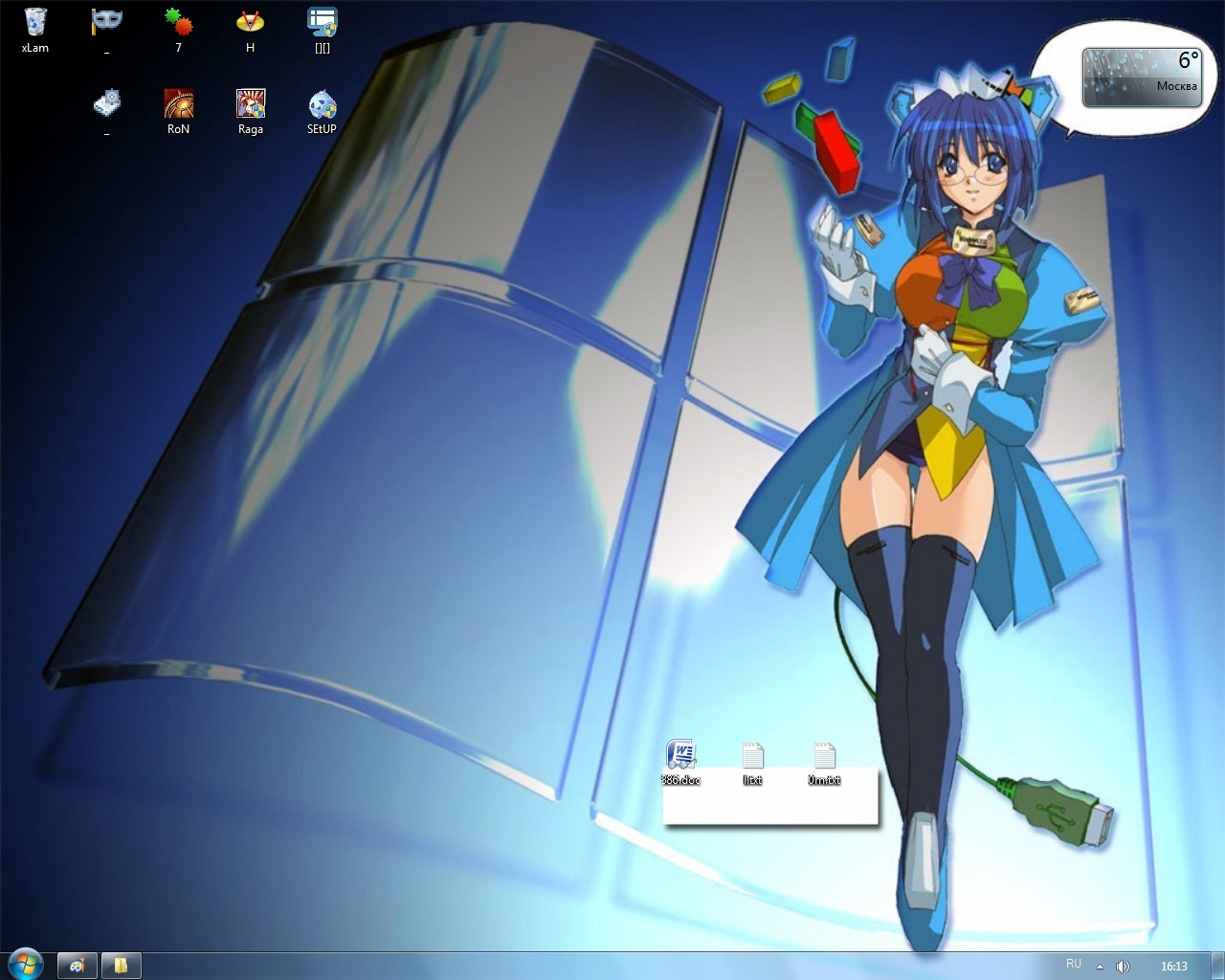Open the 0m.txt text file

click(824, 763)
